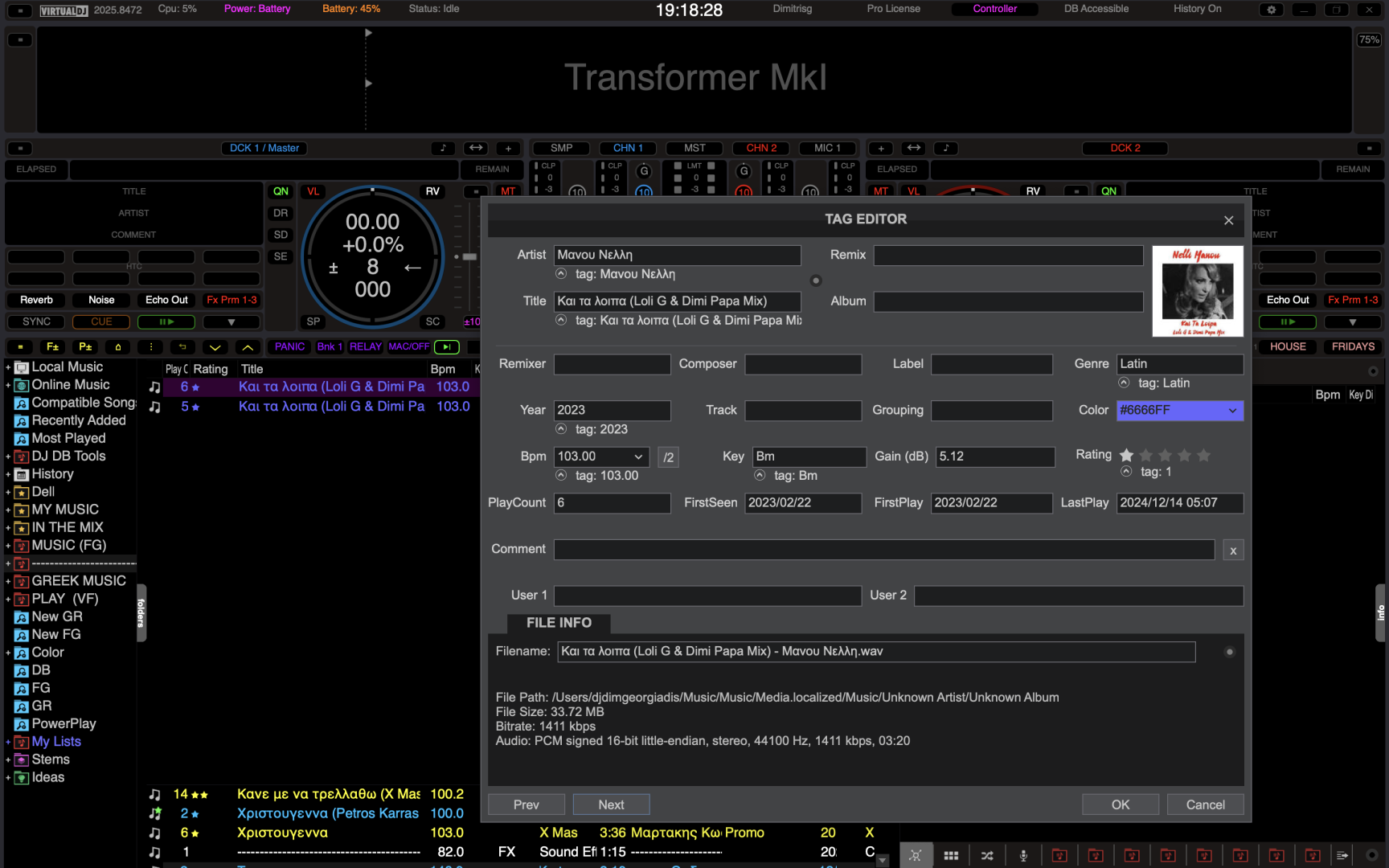Click the yellow return arrow icon
The height and width of the screenshot is (868, 1389).
pos(182,347)
